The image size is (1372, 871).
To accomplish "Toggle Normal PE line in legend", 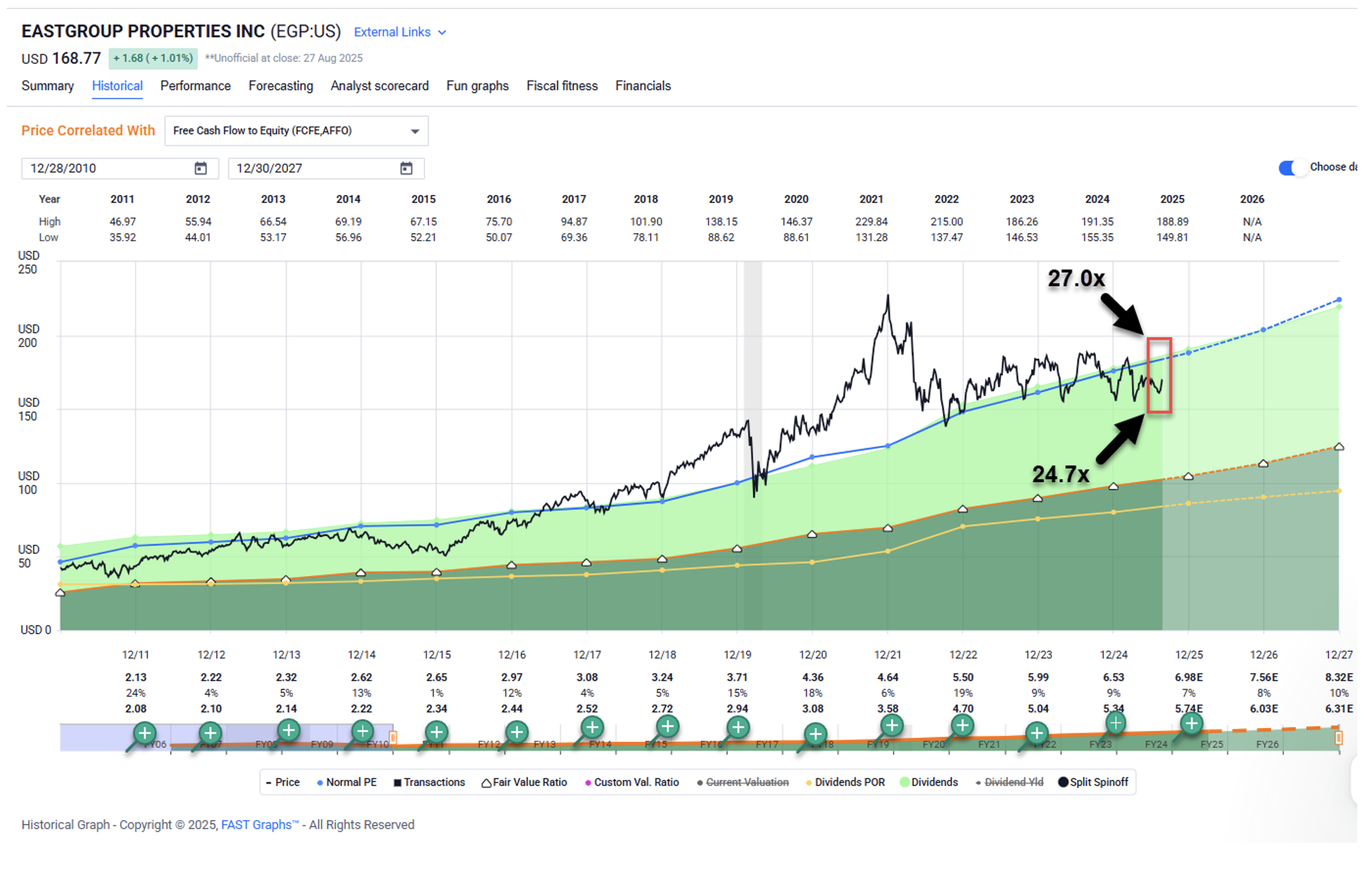I will coord(347,783).
